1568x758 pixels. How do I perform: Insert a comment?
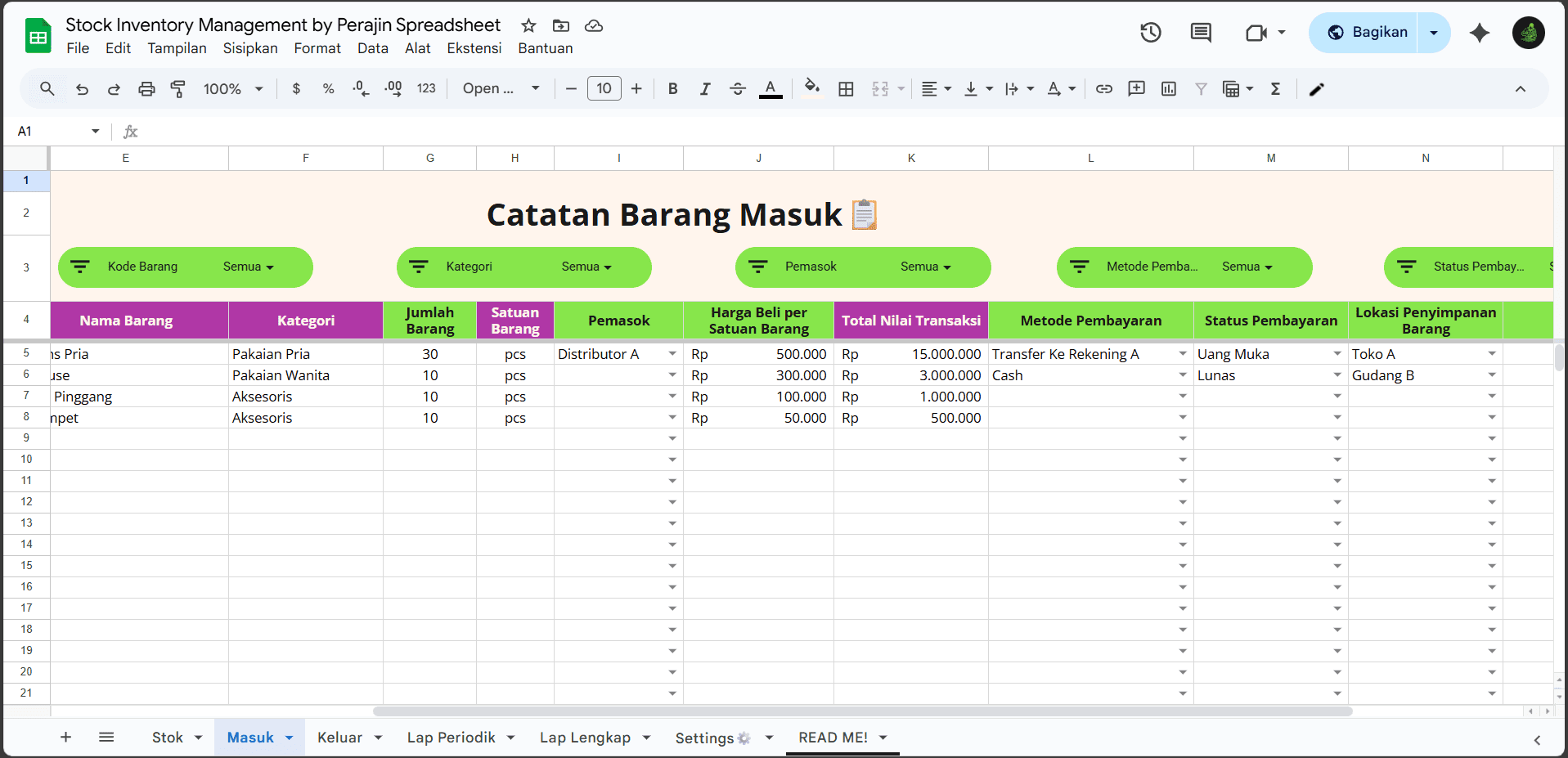click(x=1136, y=88)
